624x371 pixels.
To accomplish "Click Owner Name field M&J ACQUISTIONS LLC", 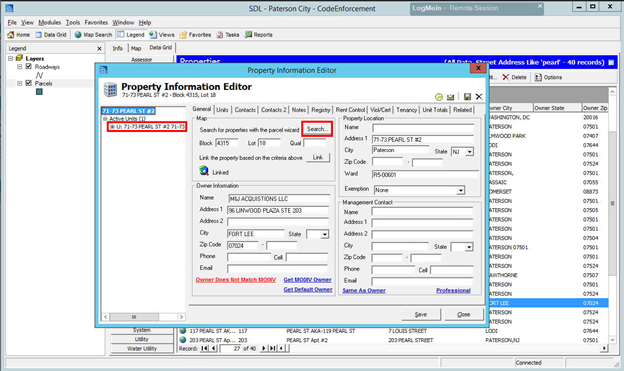I will (x=279, y=198).
